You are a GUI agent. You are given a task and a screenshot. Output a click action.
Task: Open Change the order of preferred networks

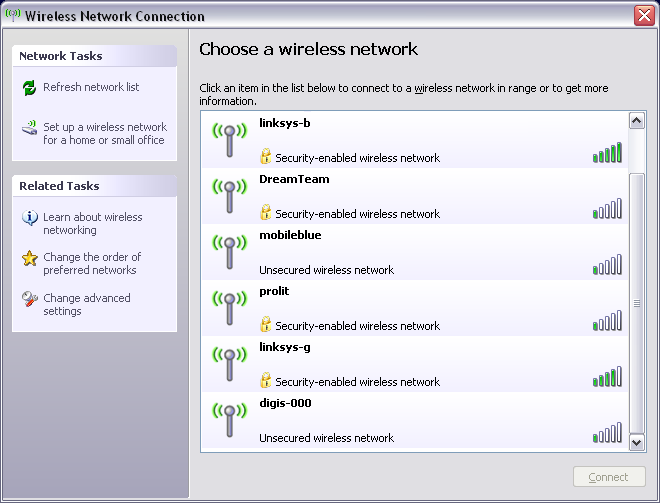(x=92, y=264)
